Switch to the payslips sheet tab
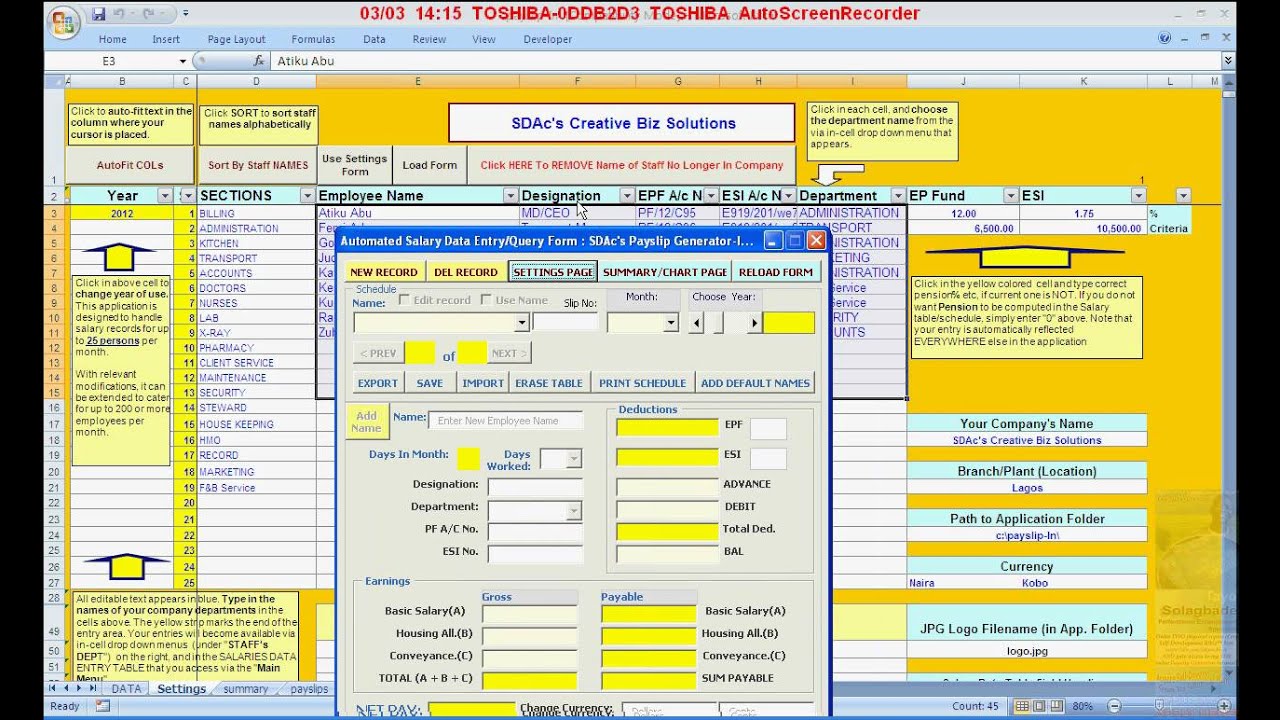This screenshot has height=720, width=1280. [309, 689]
